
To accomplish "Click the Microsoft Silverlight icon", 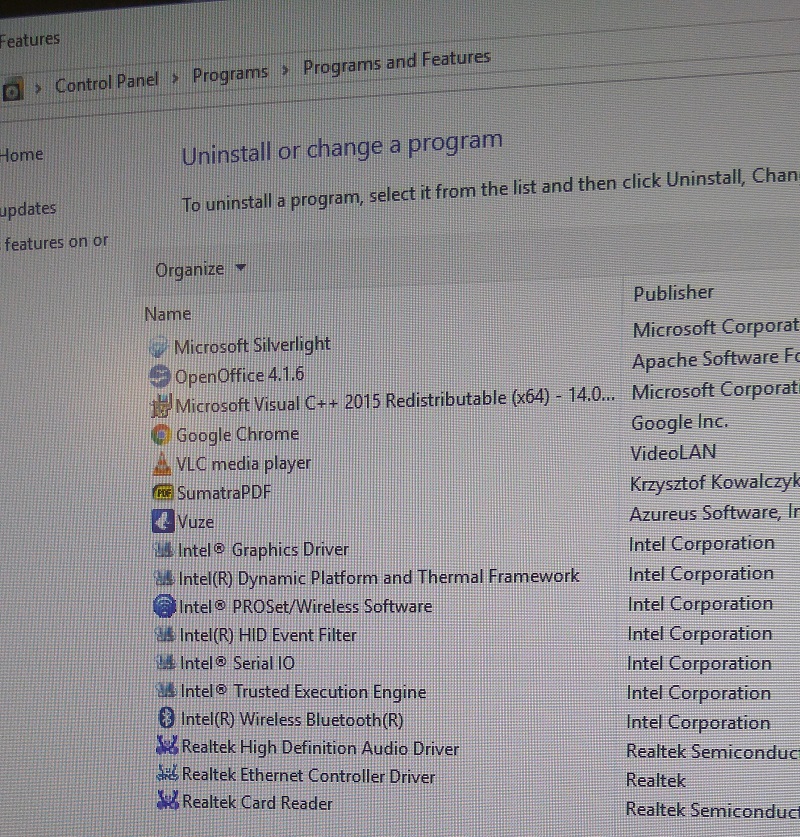I will coord(159,348).
